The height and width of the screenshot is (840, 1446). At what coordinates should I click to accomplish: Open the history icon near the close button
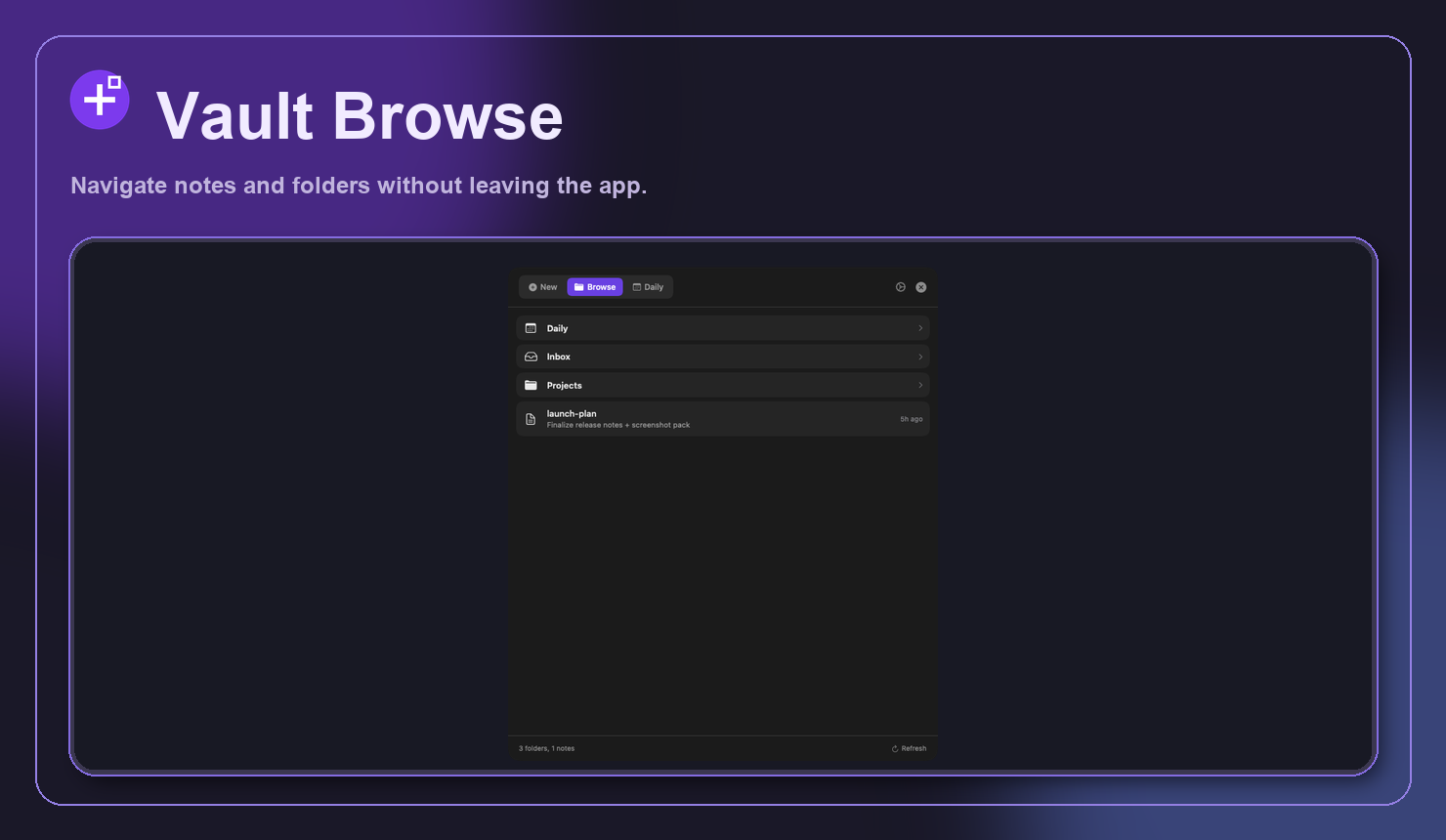tap(900, 286)
